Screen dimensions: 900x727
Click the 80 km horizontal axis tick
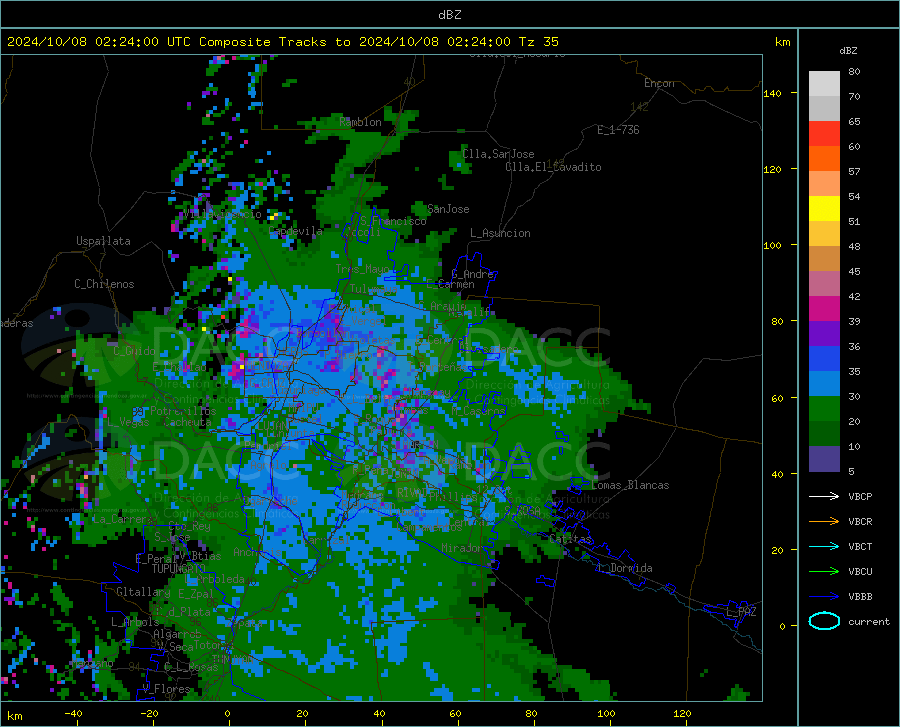pyautogui.click(x=531, y=713)
